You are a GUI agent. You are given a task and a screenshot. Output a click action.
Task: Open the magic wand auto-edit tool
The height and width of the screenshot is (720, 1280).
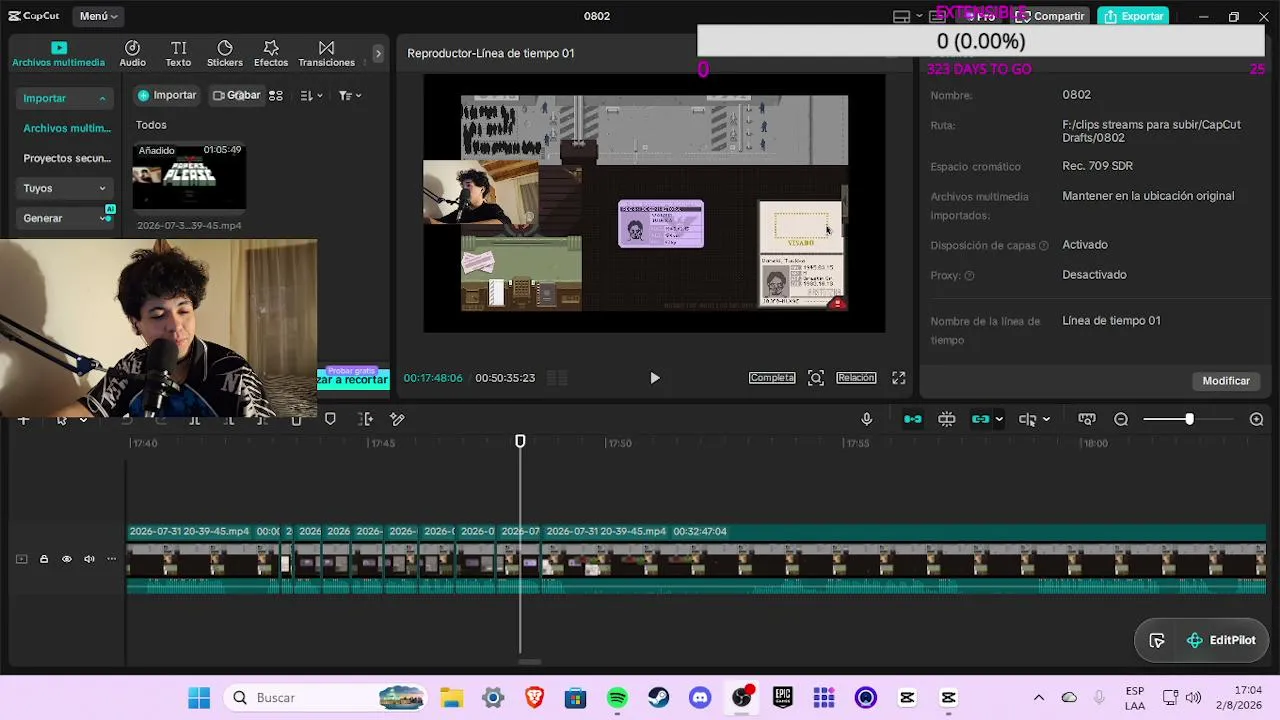coord(397,419)
